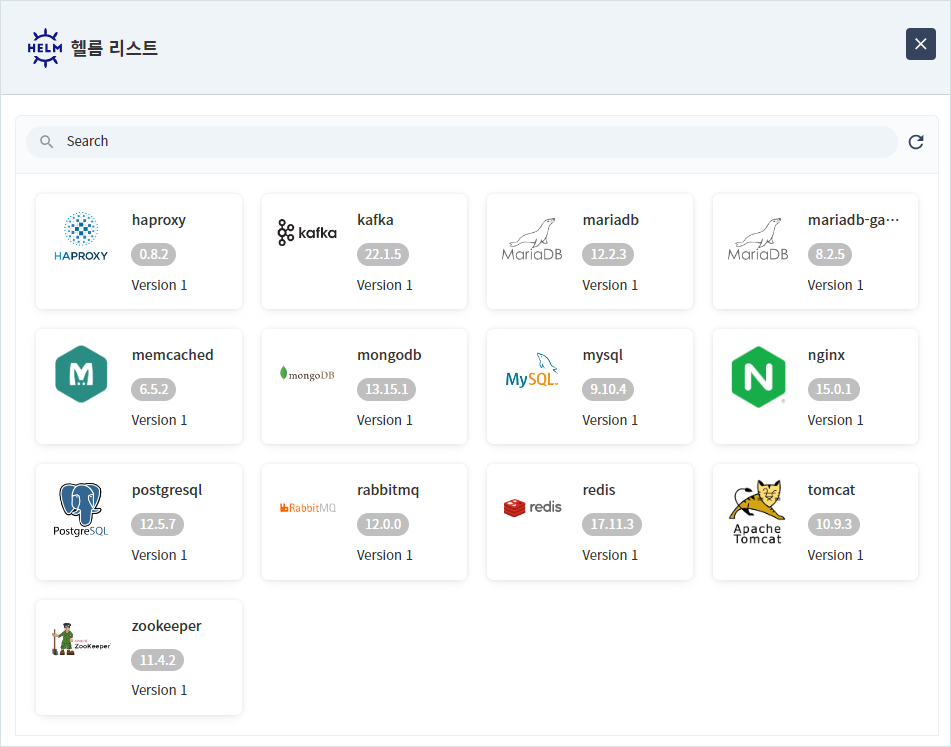The image size is (951, 747).
Task: Refresh the helm chart list
Action: pos(916,142)
